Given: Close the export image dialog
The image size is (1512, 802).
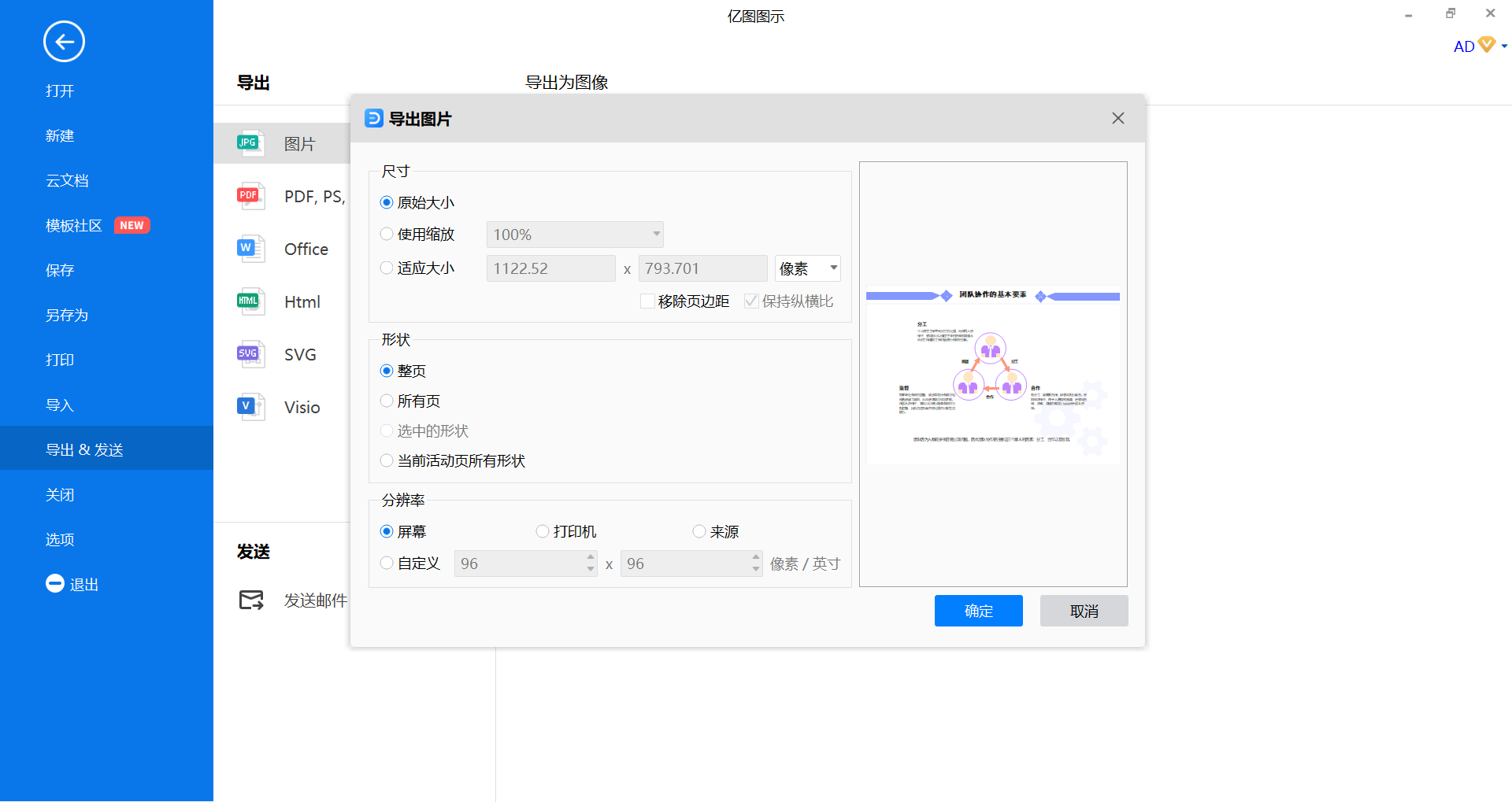Looking at the screenshot, I should pos(1118,118).
